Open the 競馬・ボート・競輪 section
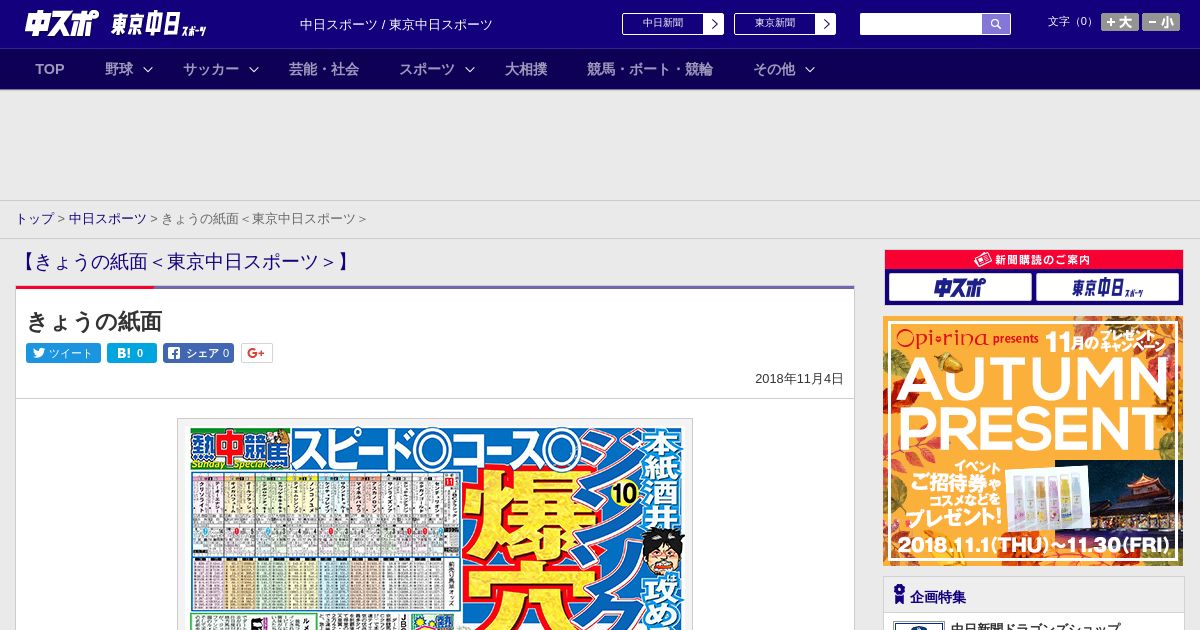This screenshot has height=630, width=1200. 650,69
